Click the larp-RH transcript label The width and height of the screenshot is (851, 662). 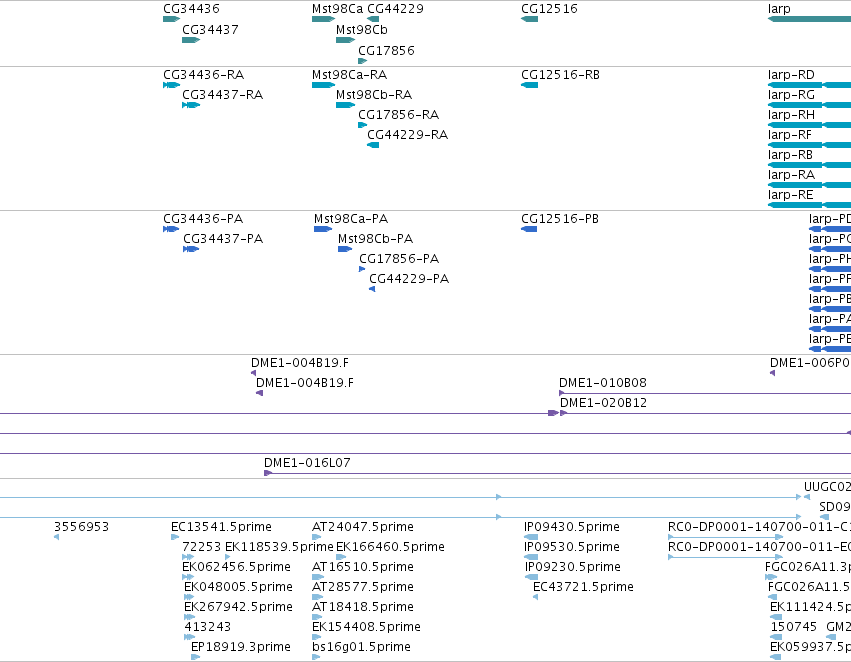(x=791, y=114)
